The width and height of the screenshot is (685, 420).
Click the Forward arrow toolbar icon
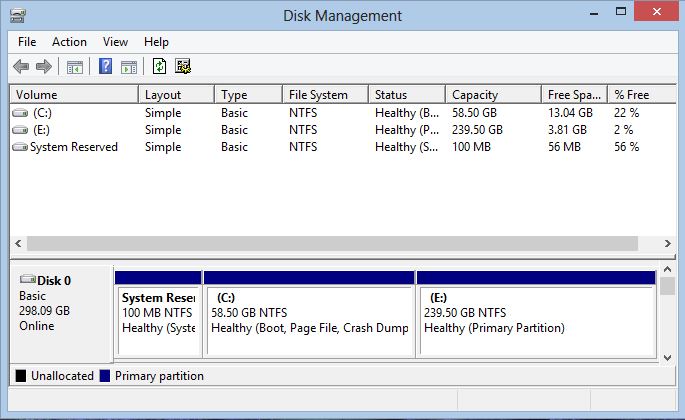tap(44, 67)
